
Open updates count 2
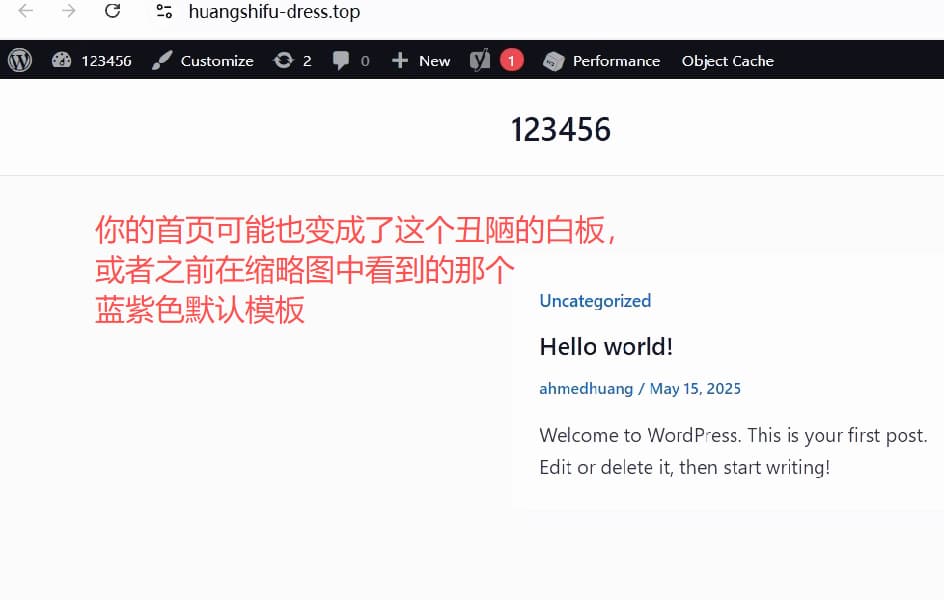pos(307,61)
